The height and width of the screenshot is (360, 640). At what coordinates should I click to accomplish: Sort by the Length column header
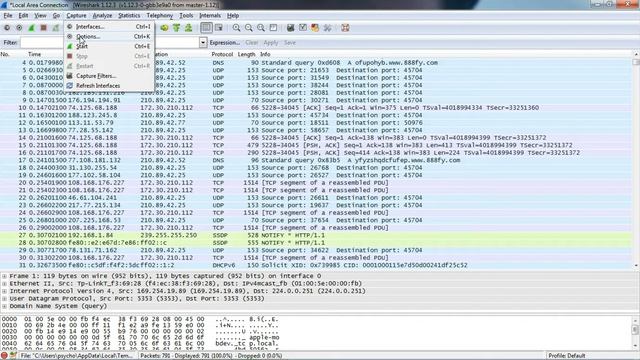click(246, 54)
